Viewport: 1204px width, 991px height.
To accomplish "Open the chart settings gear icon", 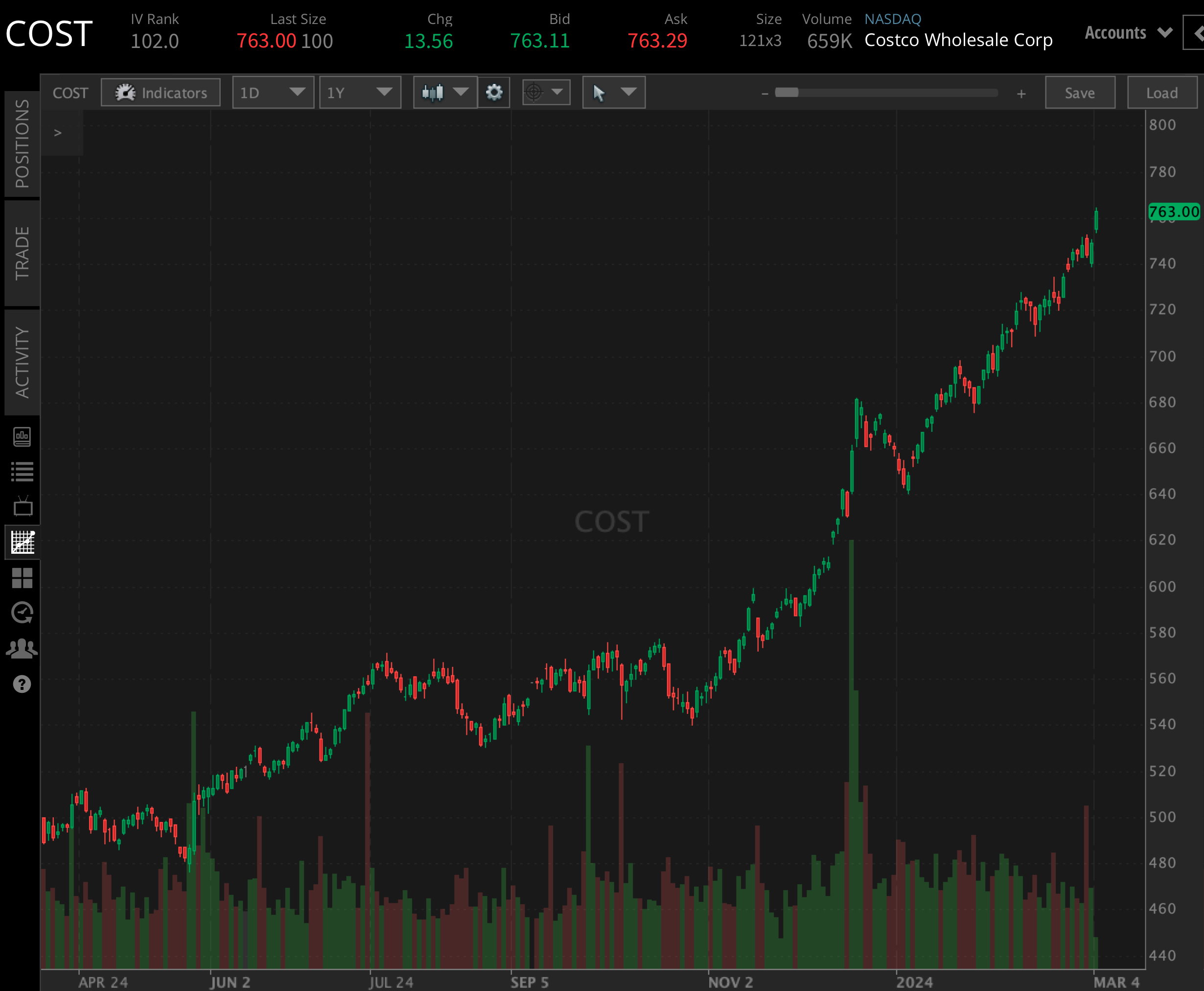I will pos(493,92).
